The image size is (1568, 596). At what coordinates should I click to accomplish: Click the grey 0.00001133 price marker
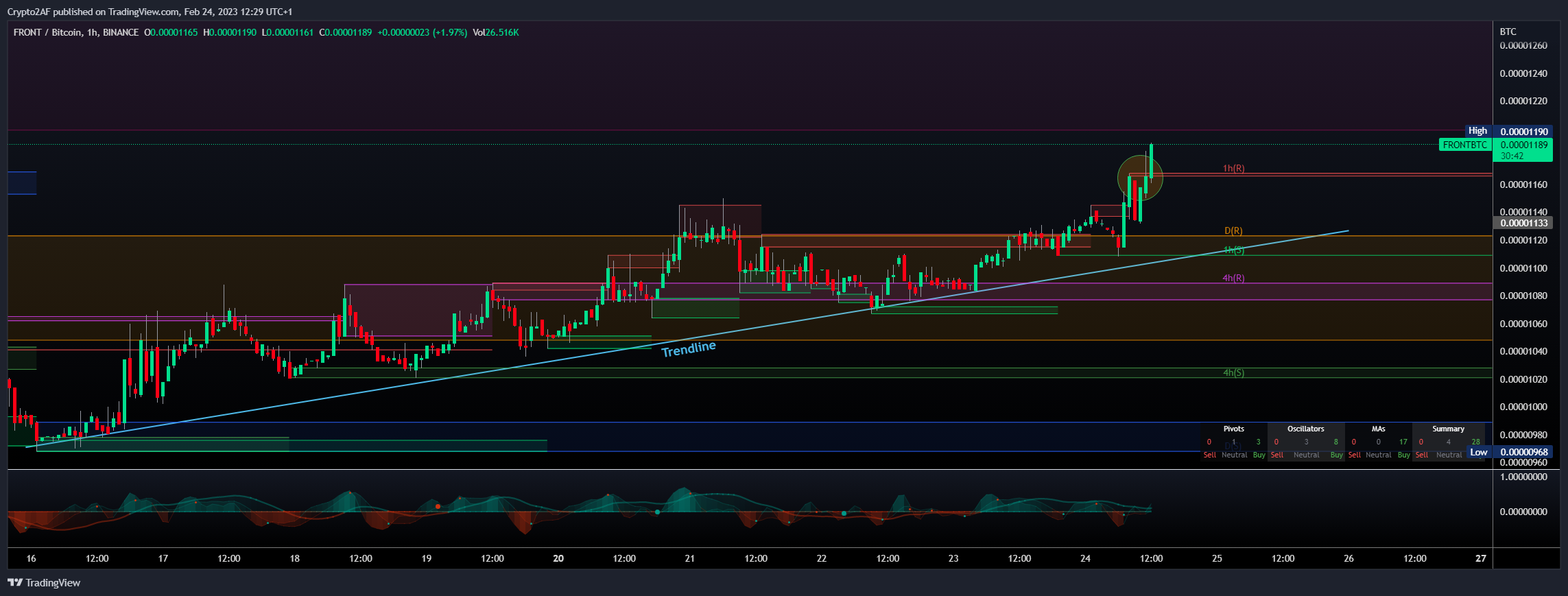[1523, 223]
